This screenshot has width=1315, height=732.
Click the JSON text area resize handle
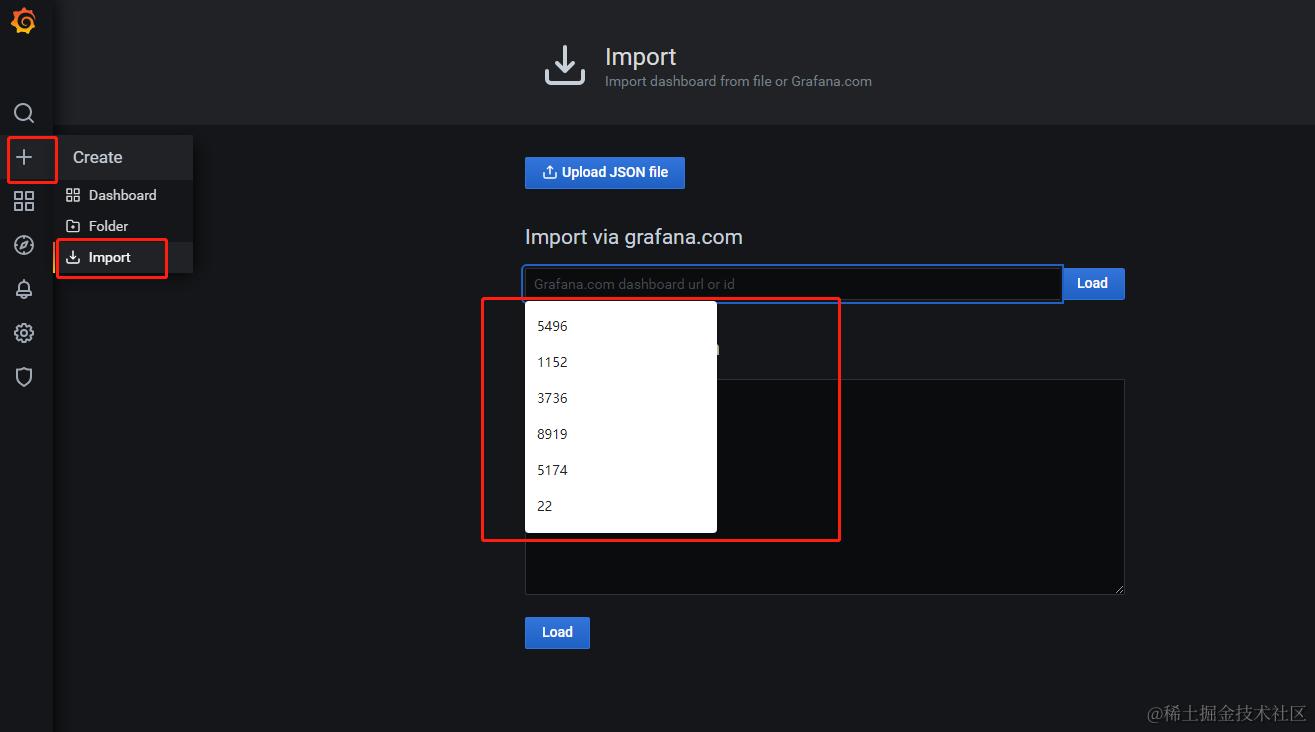coord(1118,588)
